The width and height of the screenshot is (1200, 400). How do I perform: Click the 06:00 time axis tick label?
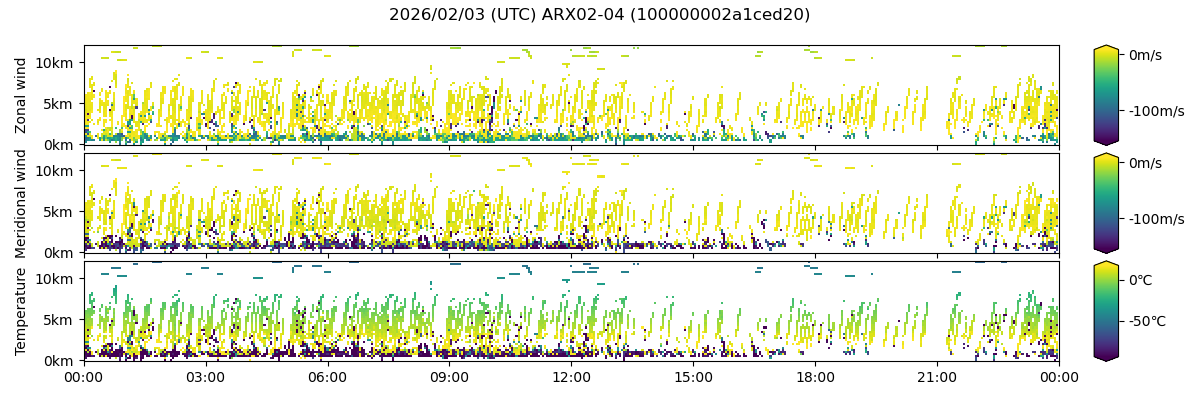(327, 377)
